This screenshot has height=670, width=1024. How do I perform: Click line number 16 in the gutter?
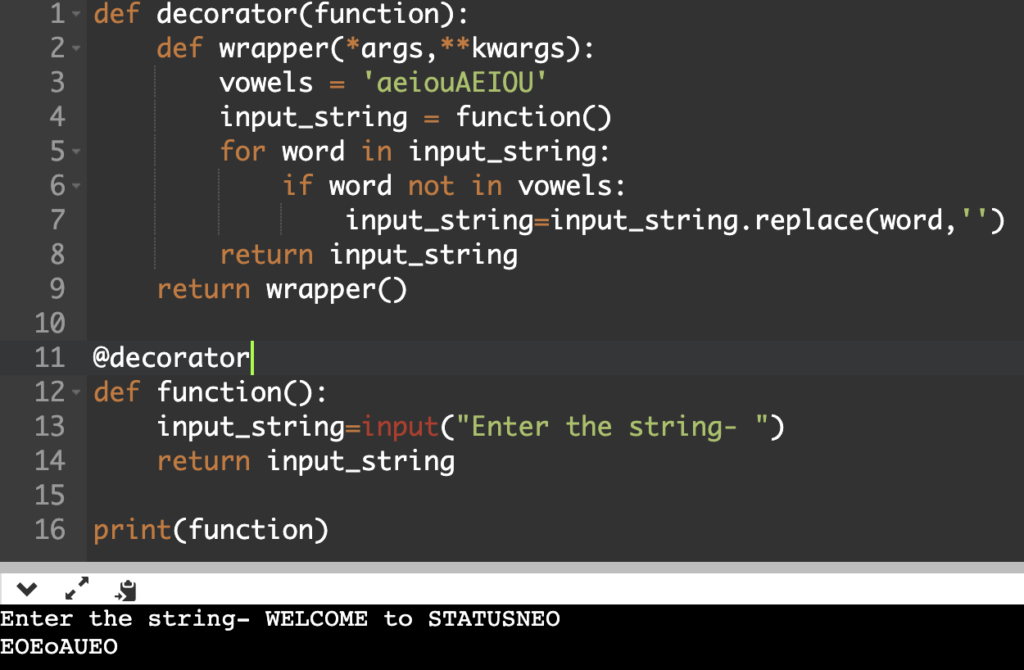pyautogui.click(x=49, y=529)
